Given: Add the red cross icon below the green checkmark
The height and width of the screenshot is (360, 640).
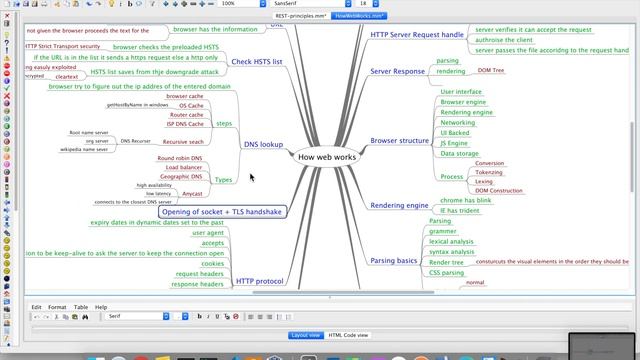Looking at the screenshot, I should coord(7,96).
